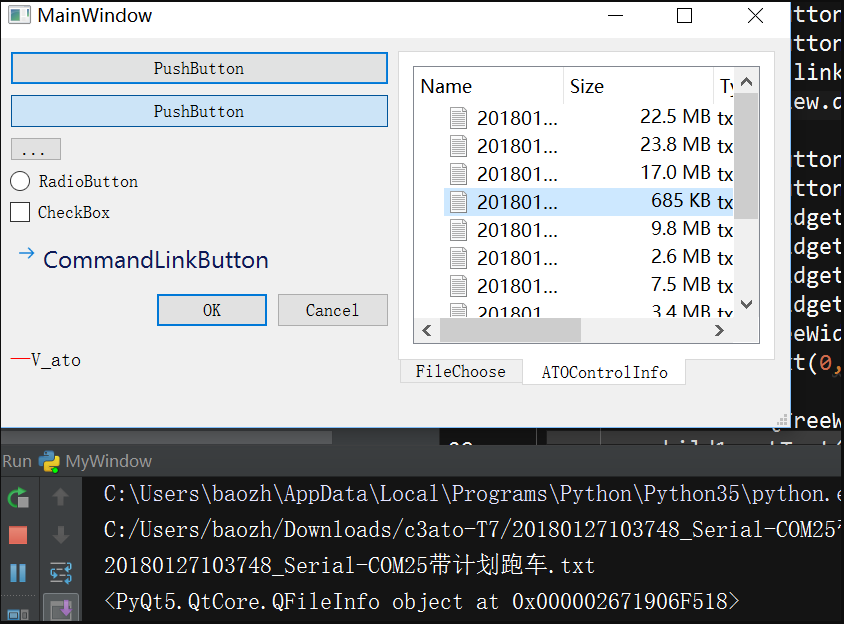
Task: Click the file icon beside the 685 KB entry
Action: coord(458,201)
